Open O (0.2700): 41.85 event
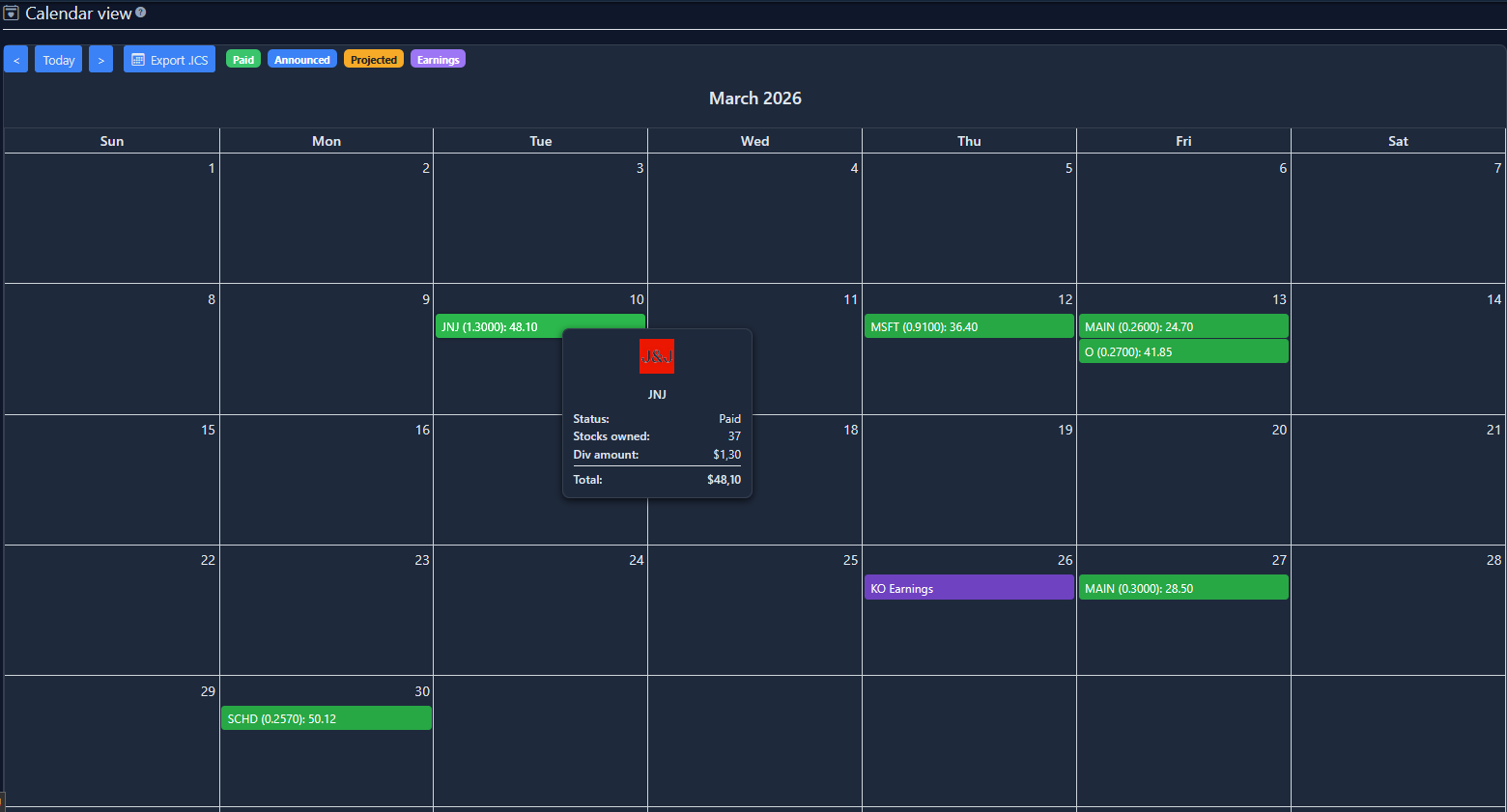This screenshot has width=1507, height=812. point(1183,351)
